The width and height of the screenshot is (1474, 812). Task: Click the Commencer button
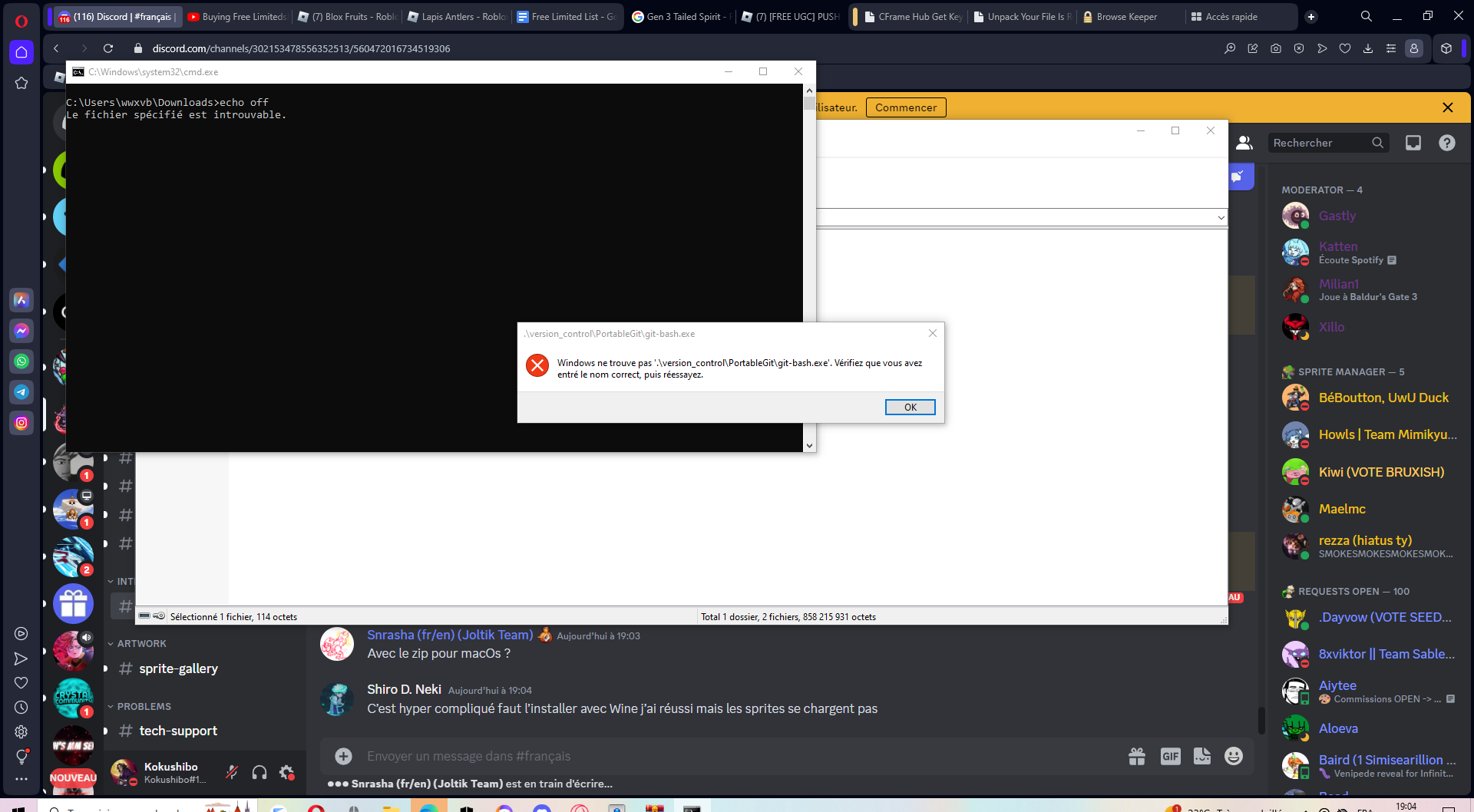(x=906, y=107)
